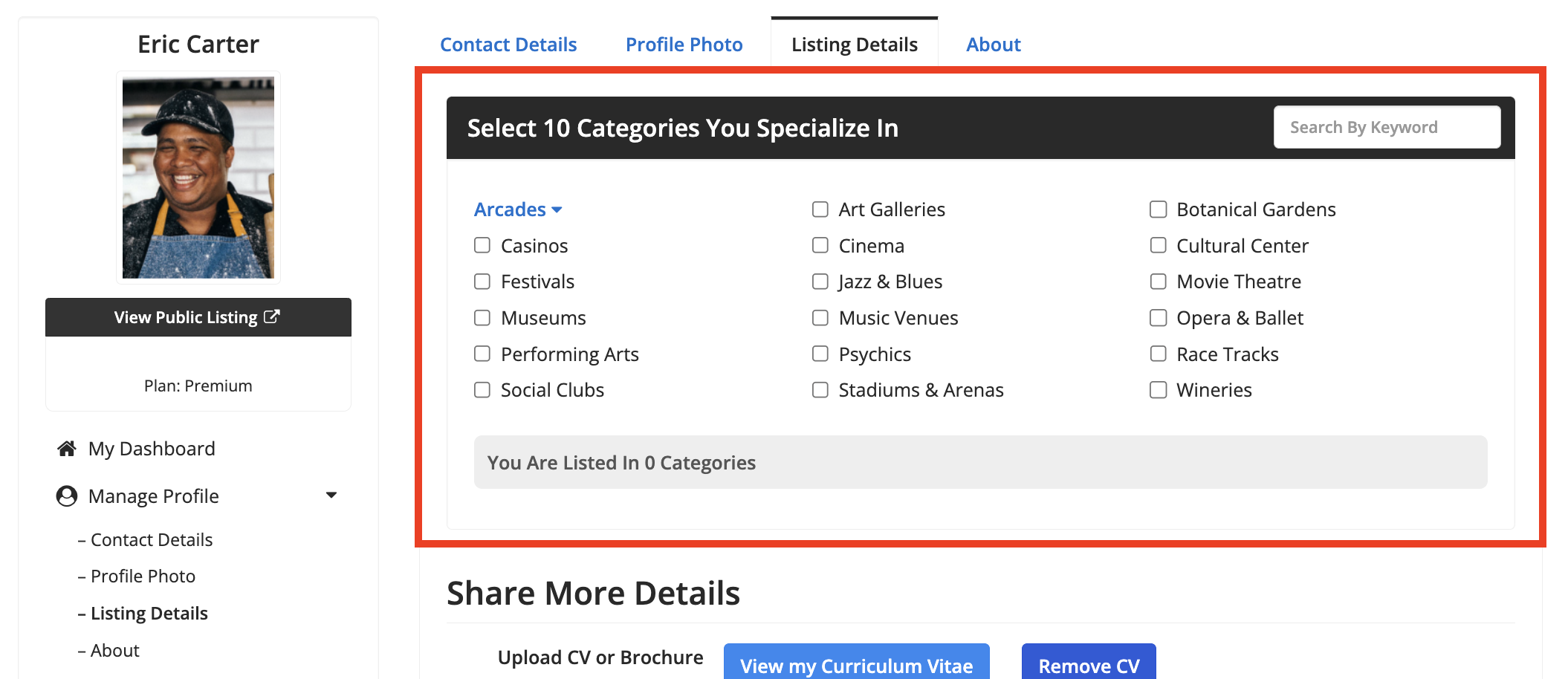This screenshot has width=1568, height=679.
Task: Expand the Arcades category dropdown
Action: tap(518, 209)
